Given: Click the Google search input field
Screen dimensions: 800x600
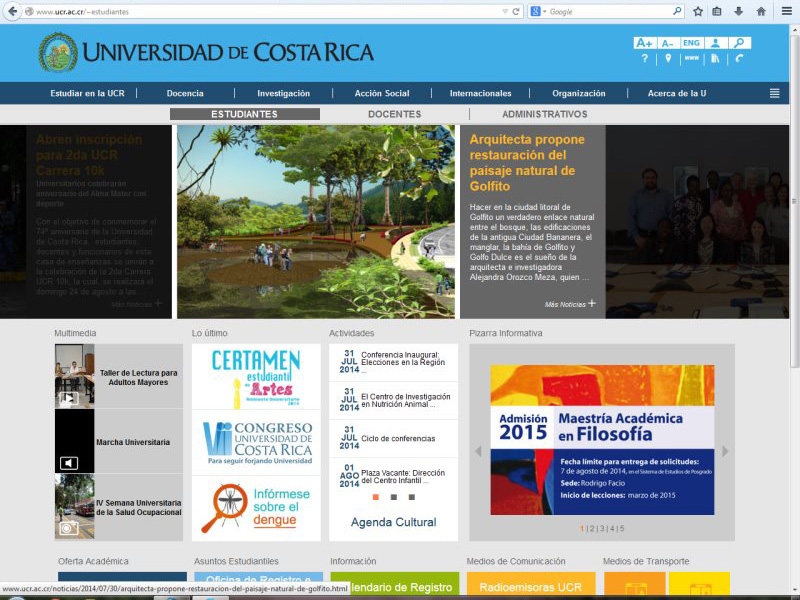Looking at the screenshot, I should [x=610, y=11].
